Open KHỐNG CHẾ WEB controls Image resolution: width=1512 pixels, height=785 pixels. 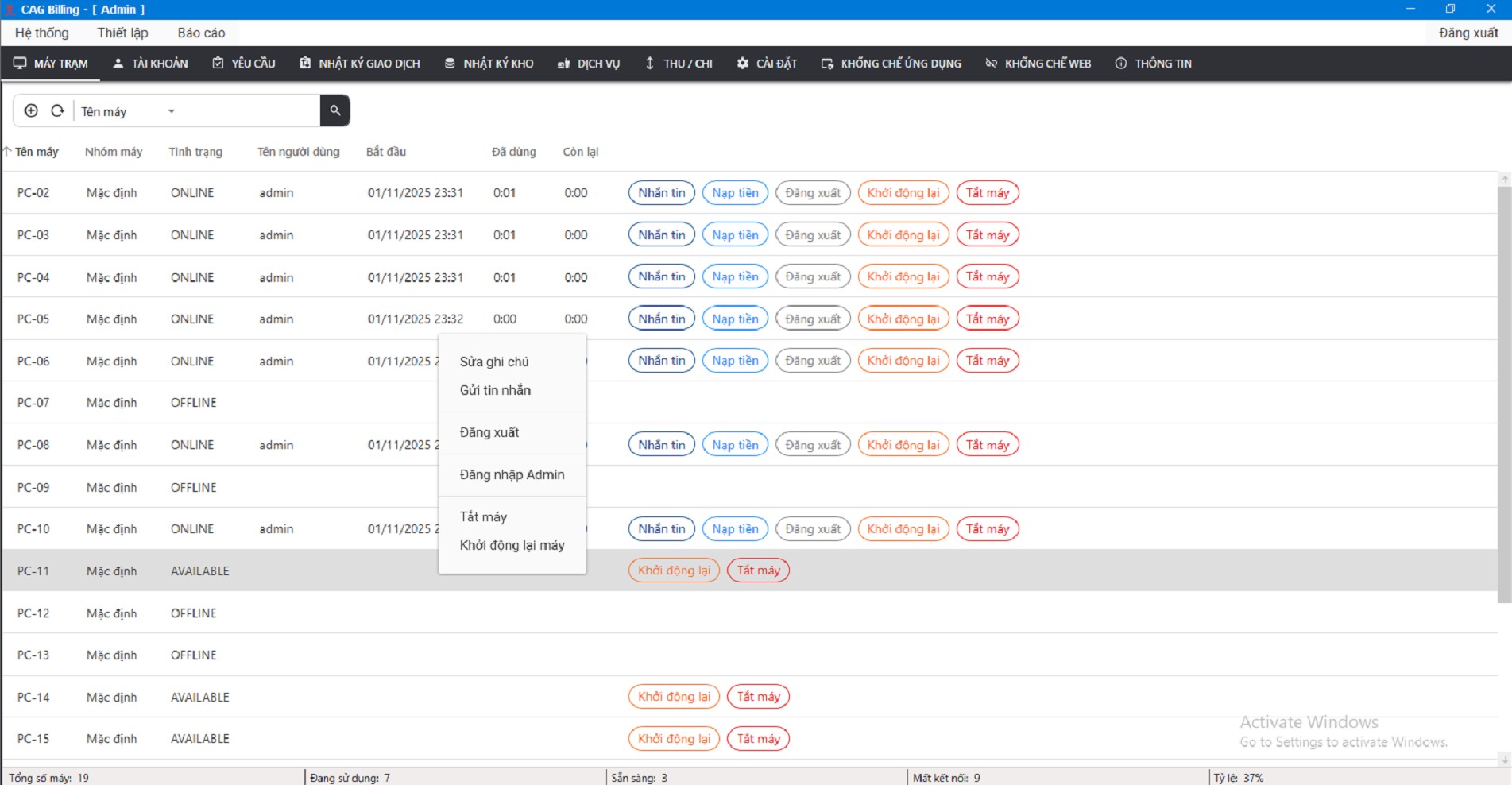tap(1038, 64)
